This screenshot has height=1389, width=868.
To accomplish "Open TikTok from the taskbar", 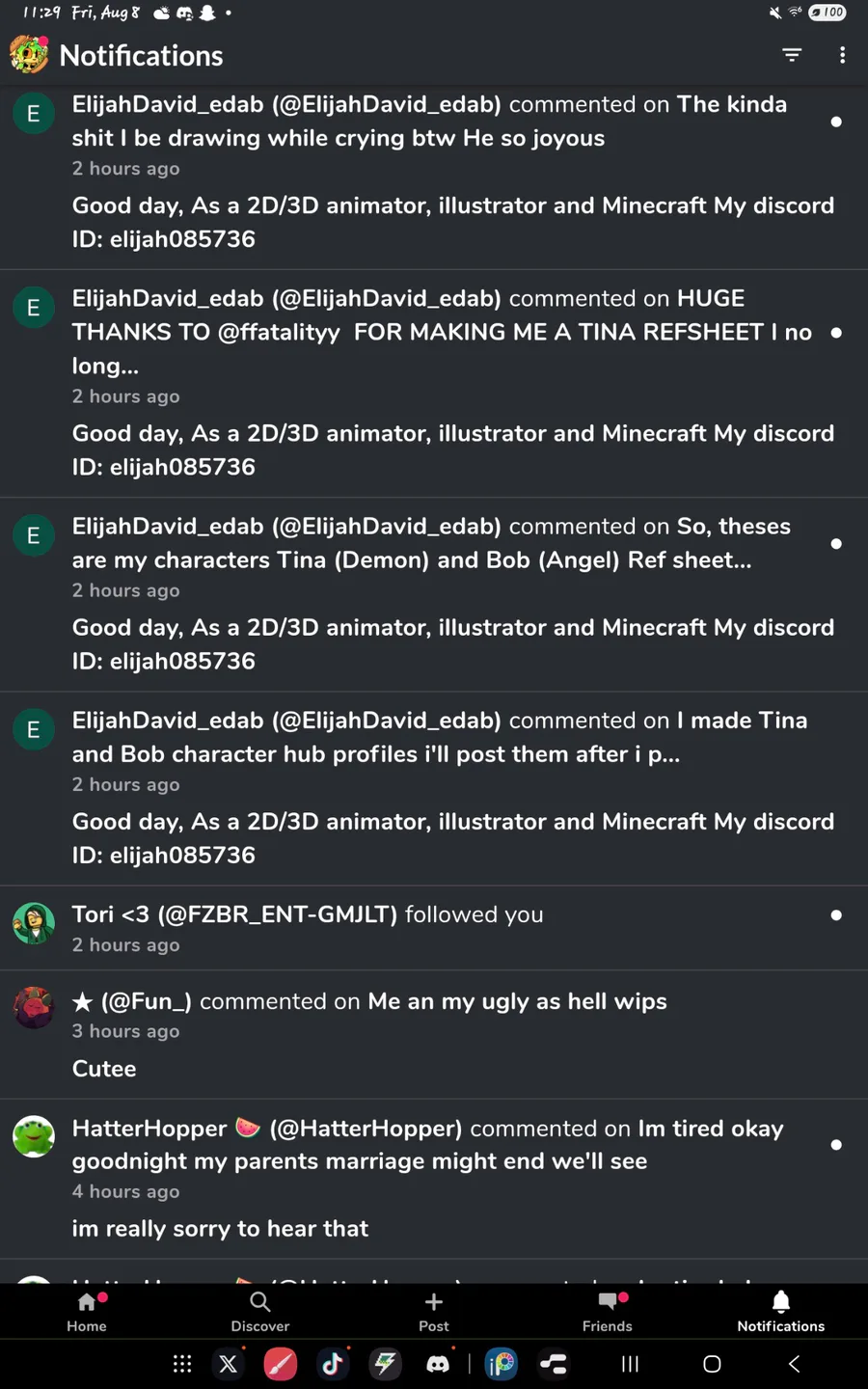I will click(x=333, y=1364).
